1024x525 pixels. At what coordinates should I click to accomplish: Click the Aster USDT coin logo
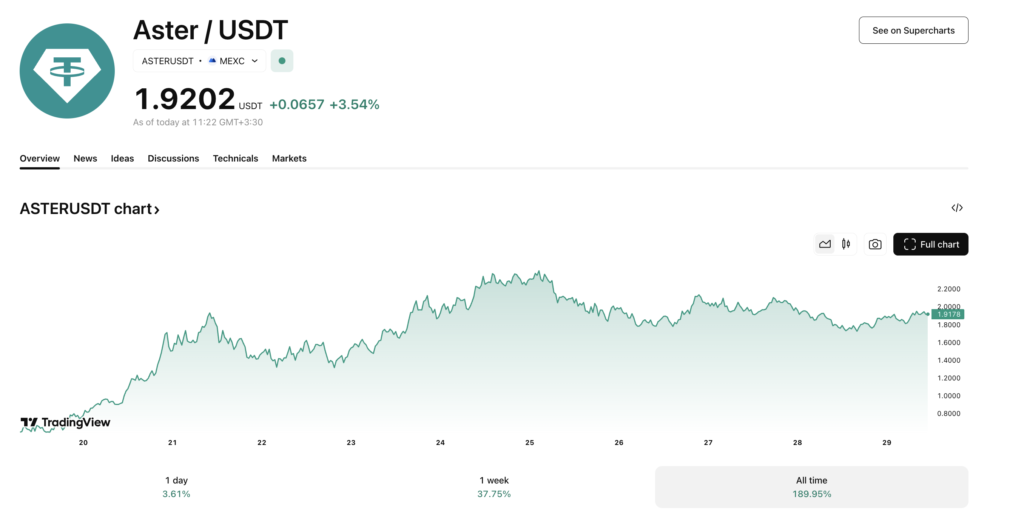[x=67, y=71]
